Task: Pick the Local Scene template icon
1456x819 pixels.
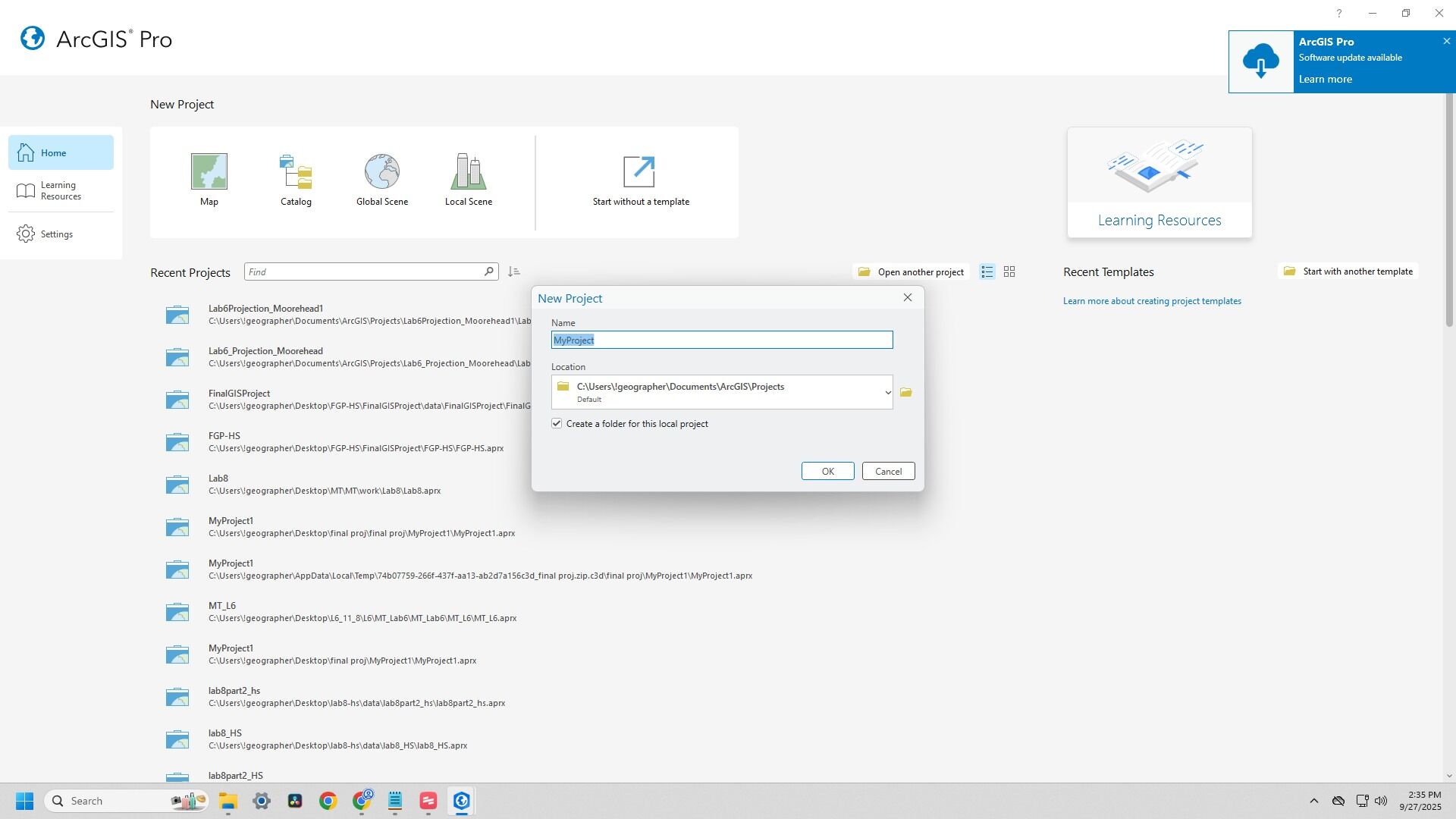Action: pos(468,172)
